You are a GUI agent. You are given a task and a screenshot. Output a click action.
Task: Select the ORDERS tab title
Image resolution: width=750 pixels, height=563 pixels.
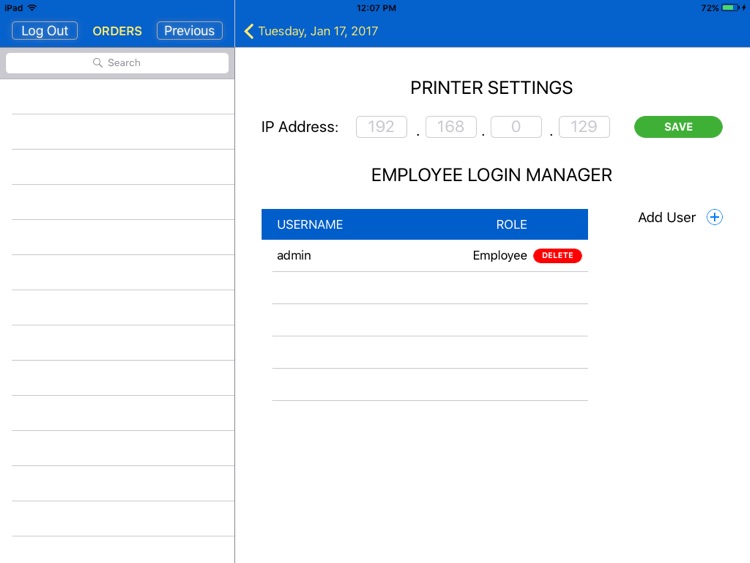click(117, 31)
